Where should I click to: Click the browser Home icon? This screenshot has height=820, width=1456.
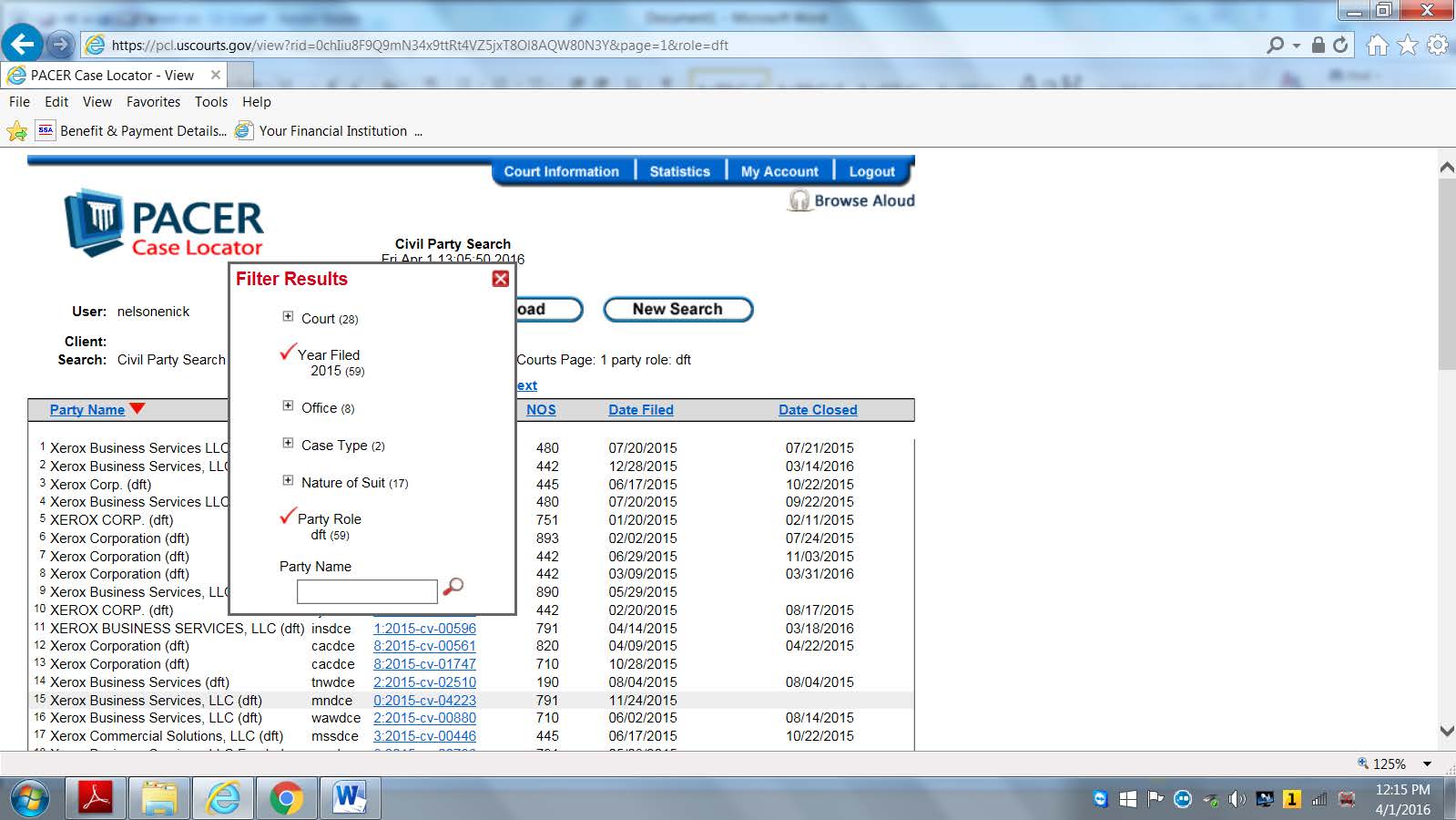1377,45
